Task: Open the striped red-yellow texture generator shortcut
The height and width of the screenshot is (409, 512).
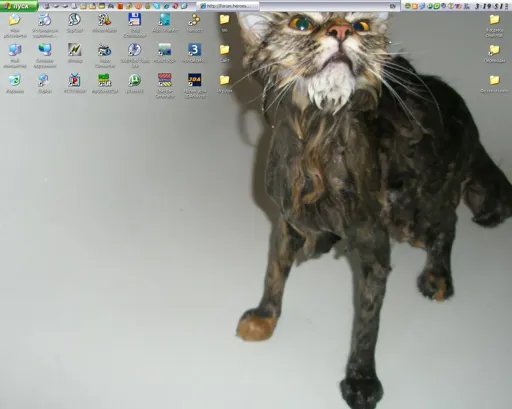Action: [x=165, y=80]
